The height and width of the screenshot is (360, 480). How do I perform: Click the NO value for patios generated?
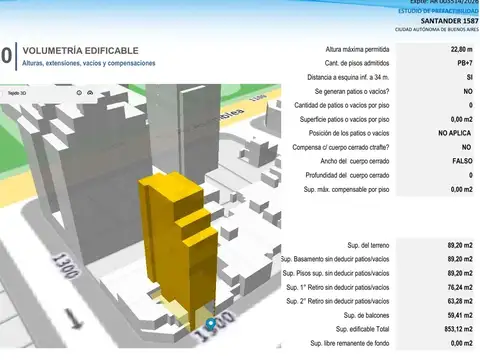[468, 91]
